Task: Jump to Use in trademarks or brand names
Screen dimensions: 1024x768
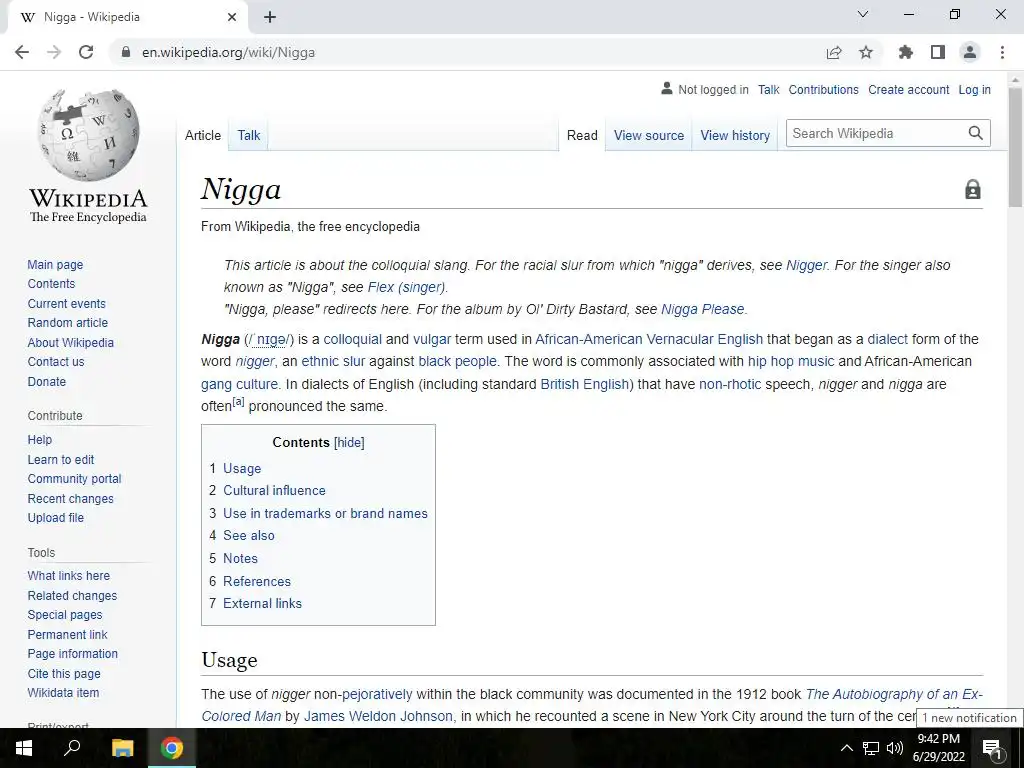Action: click(x=325, y=513)
